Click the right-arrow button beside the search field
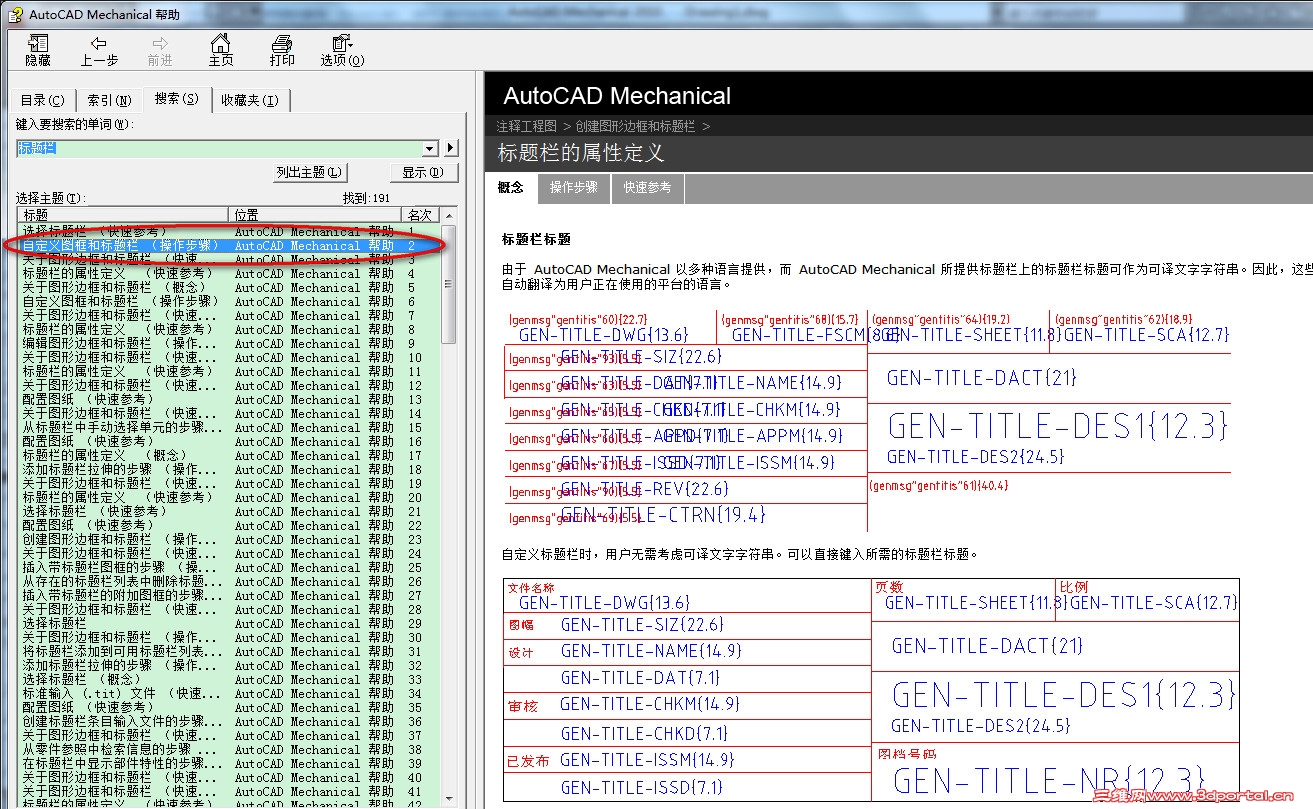The width and height of the screenshot is (1313, 809). point(451,148)
